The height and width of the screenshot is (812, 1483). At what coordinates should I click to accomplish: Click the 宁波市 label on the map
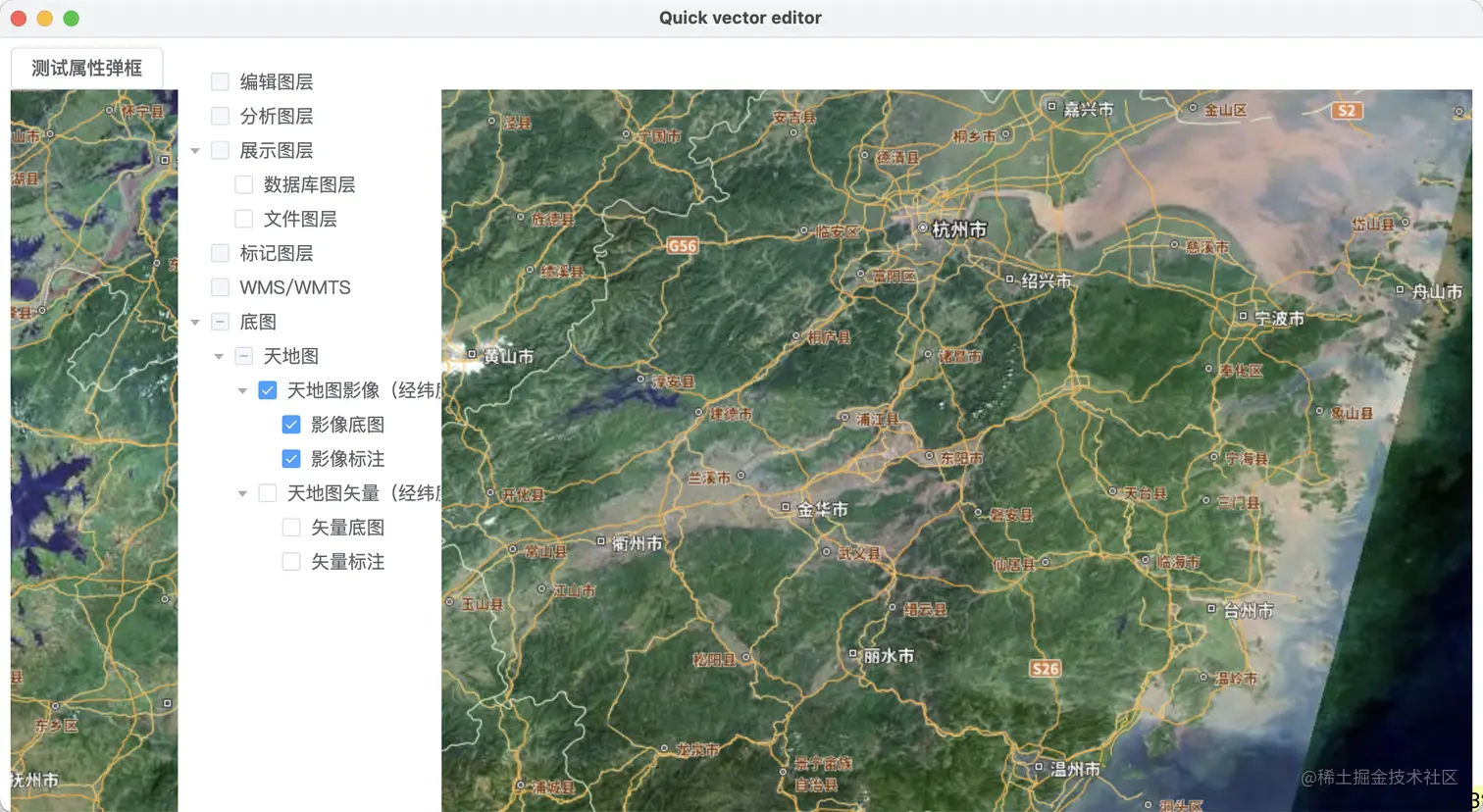(x=1280, y=319)
